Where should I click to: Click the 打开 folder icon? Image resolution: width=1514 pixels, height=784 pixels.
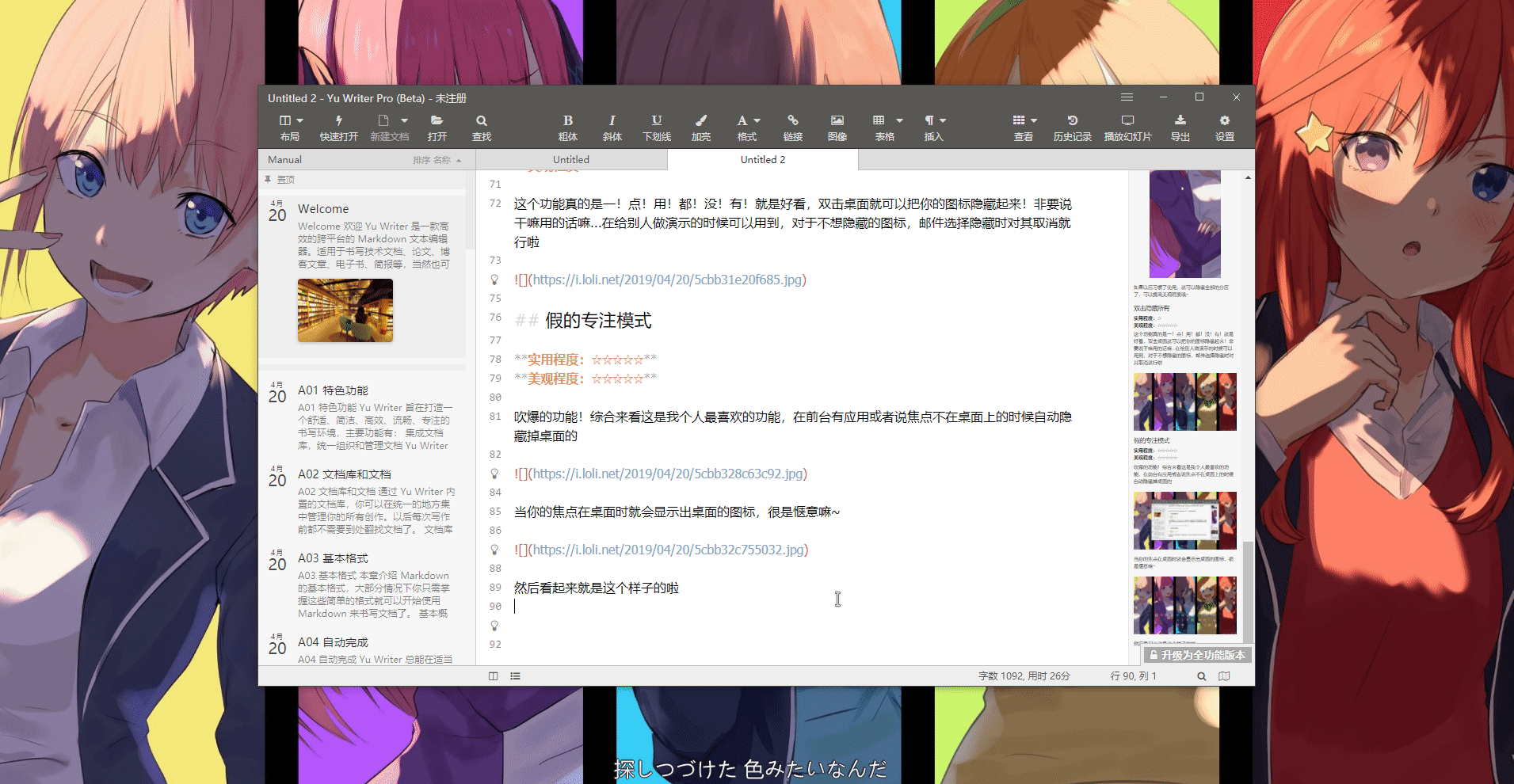coord(437,120)
